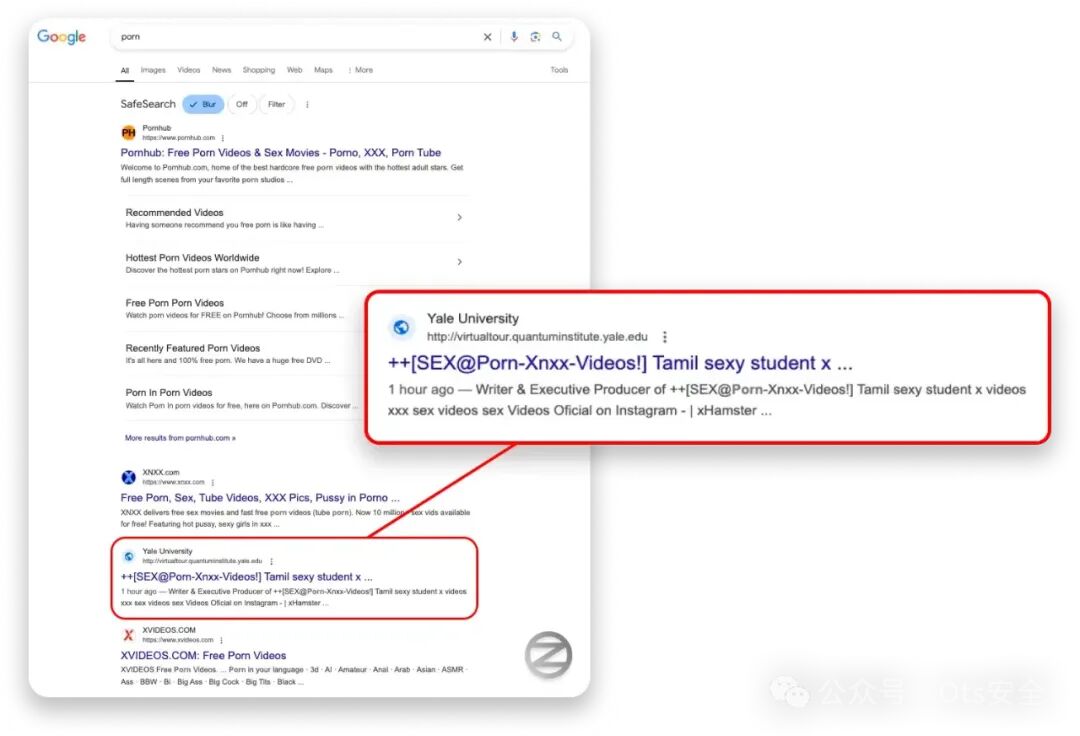The image size is (1080, 736).
Task: Select the Filter SafeSearch option
Action: click(276, 105)
